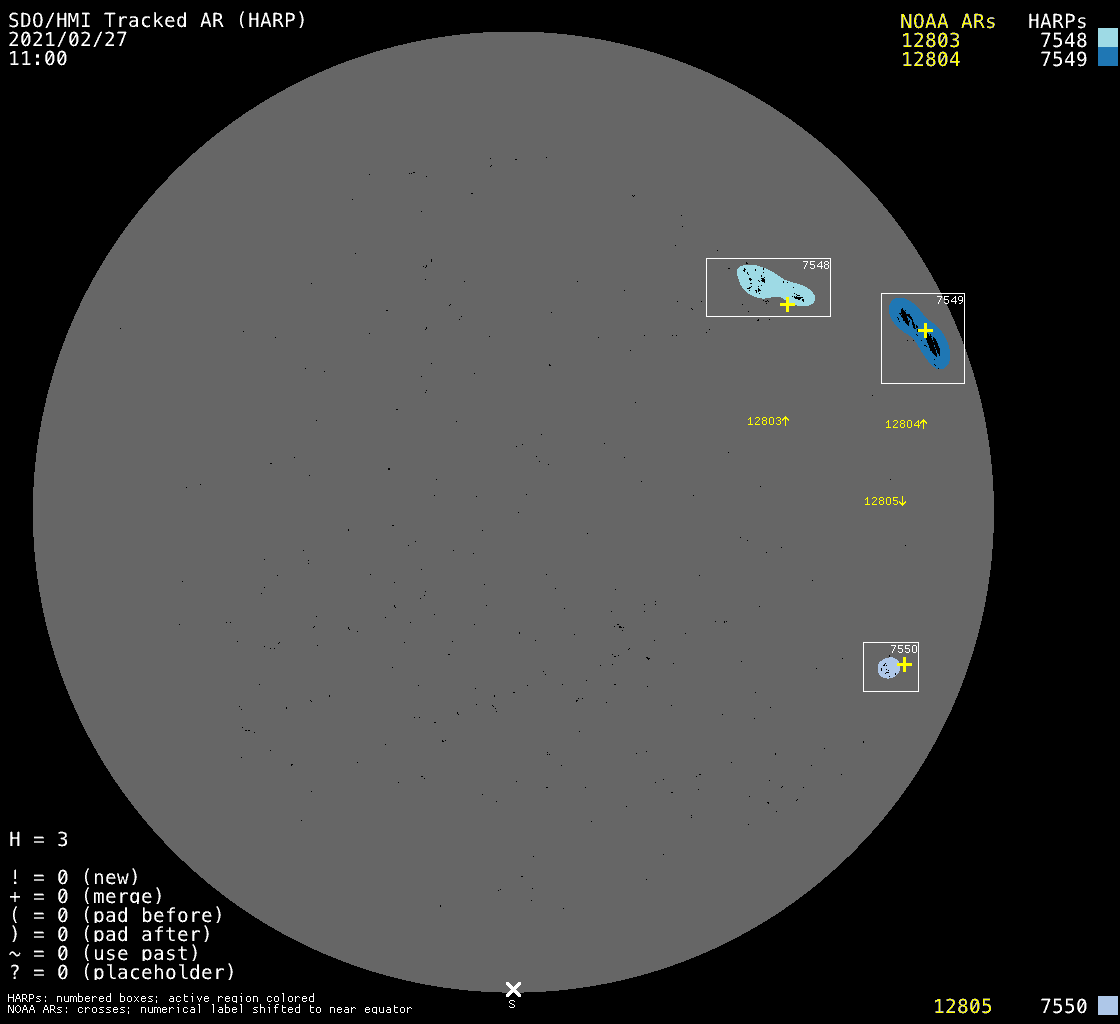Click the yellow cross inside HARP box 7548
This screenshot has width=1120, height=1024.
point(787,304)
